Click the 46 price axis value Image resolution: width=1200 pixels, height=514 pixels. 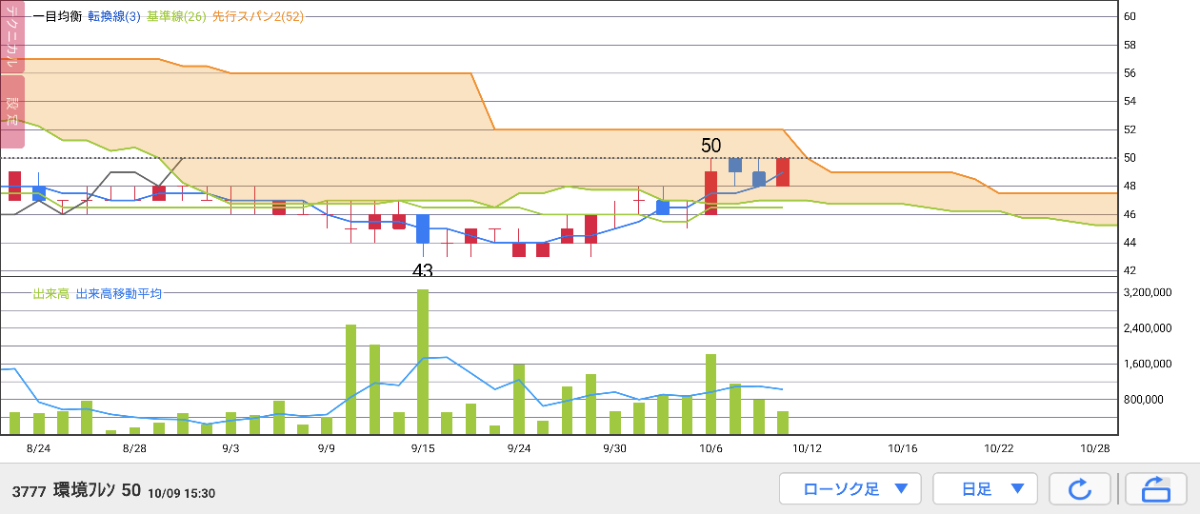(1131, 214)
